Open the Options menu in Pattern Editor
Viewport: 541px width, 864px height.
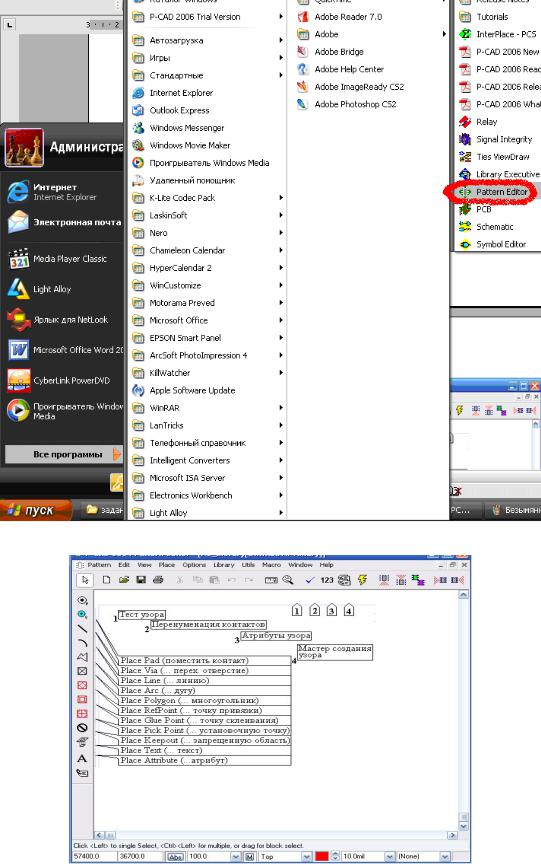(x=194, y=565)
